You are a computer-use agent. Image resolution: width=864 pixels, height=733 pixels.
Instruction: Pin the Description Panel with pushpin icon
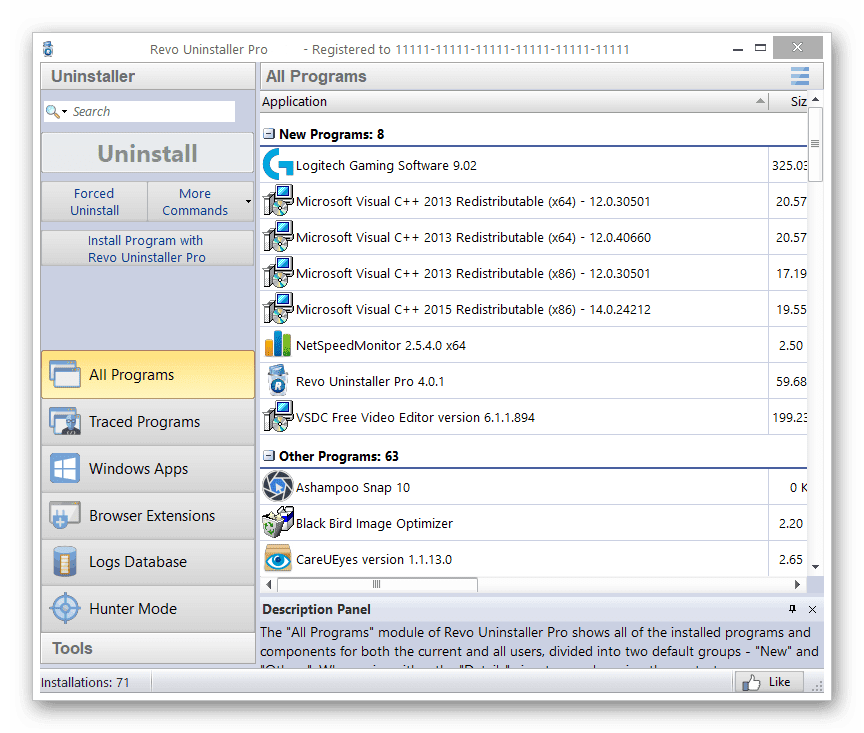(792, 609)
